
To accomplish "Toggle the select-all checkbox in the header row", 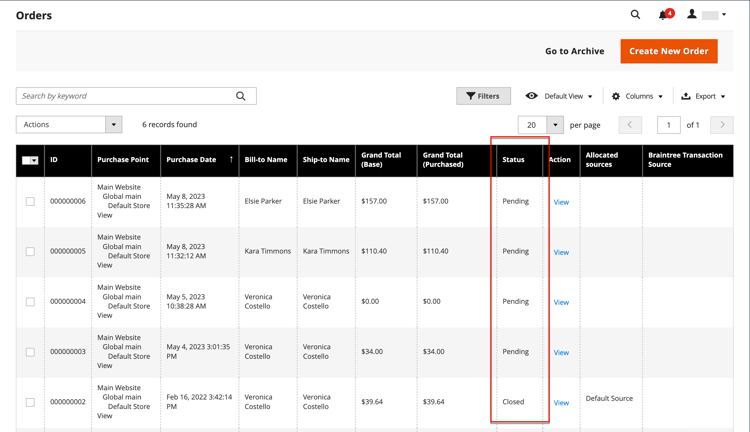I will click(26, 160).
